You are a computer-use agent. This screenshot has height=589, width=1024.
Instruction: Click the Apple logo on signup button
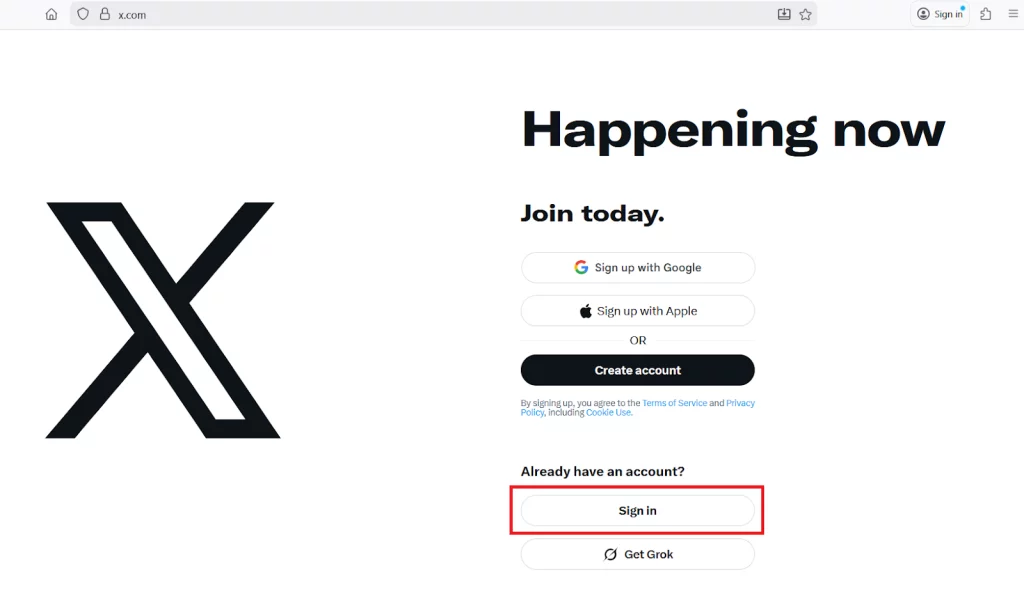(x=585, y=310)
